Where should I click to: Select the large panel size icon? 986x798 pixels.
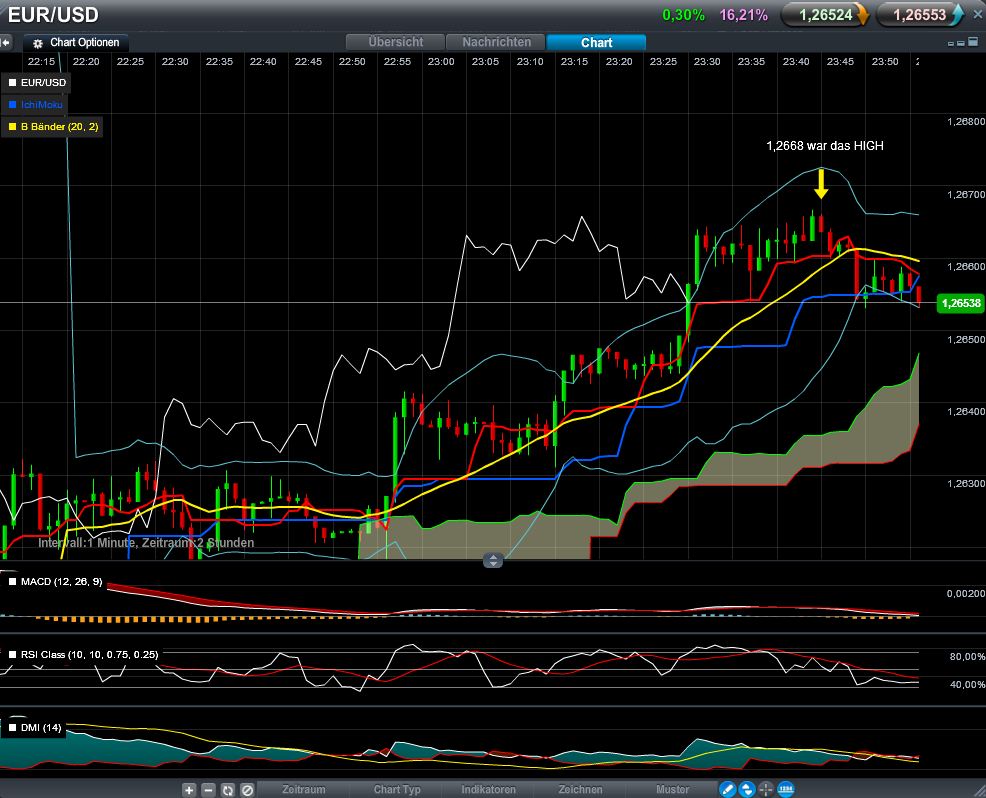point(973,42)
